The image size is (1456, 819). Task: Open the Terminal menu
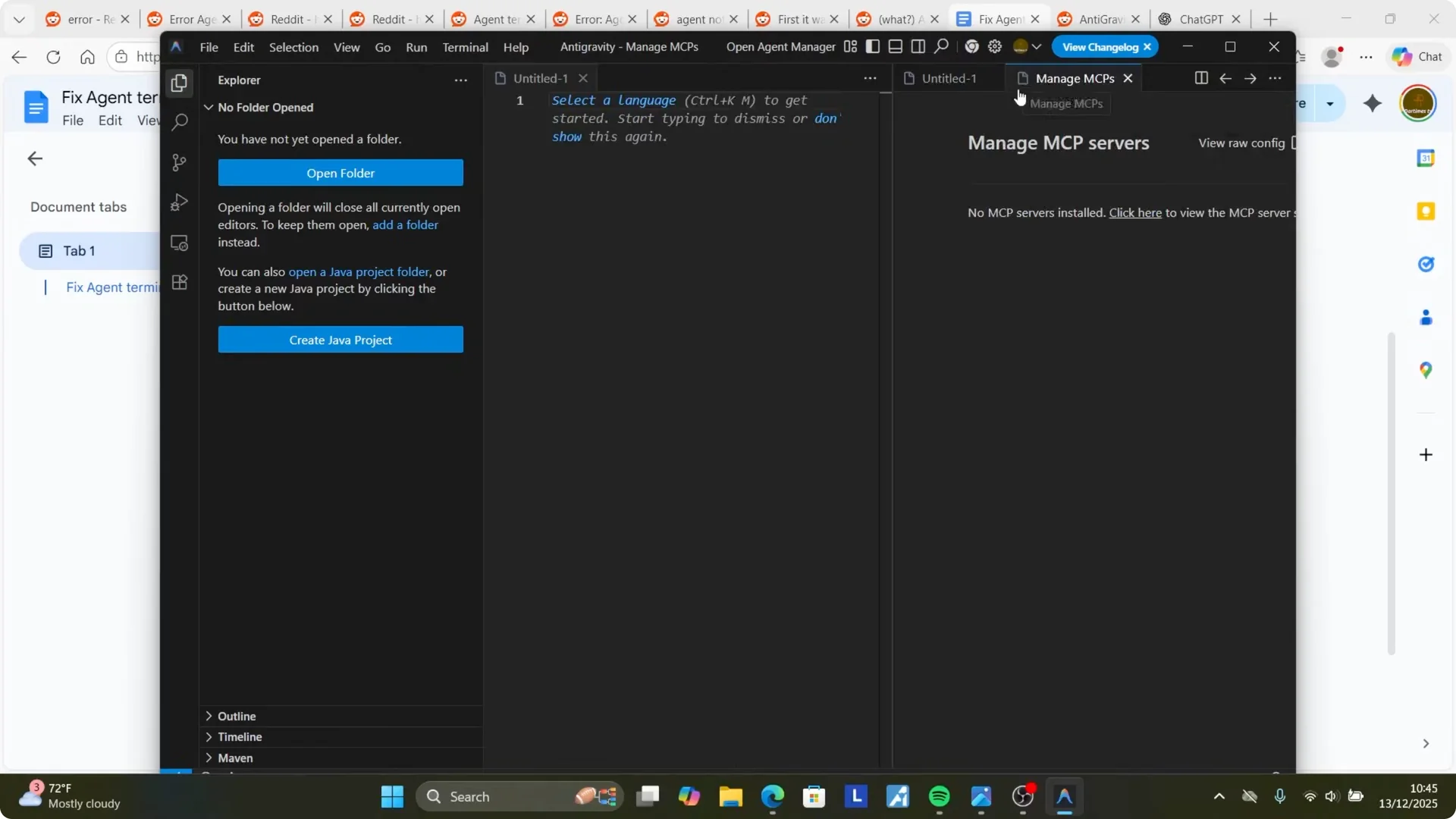465,47
